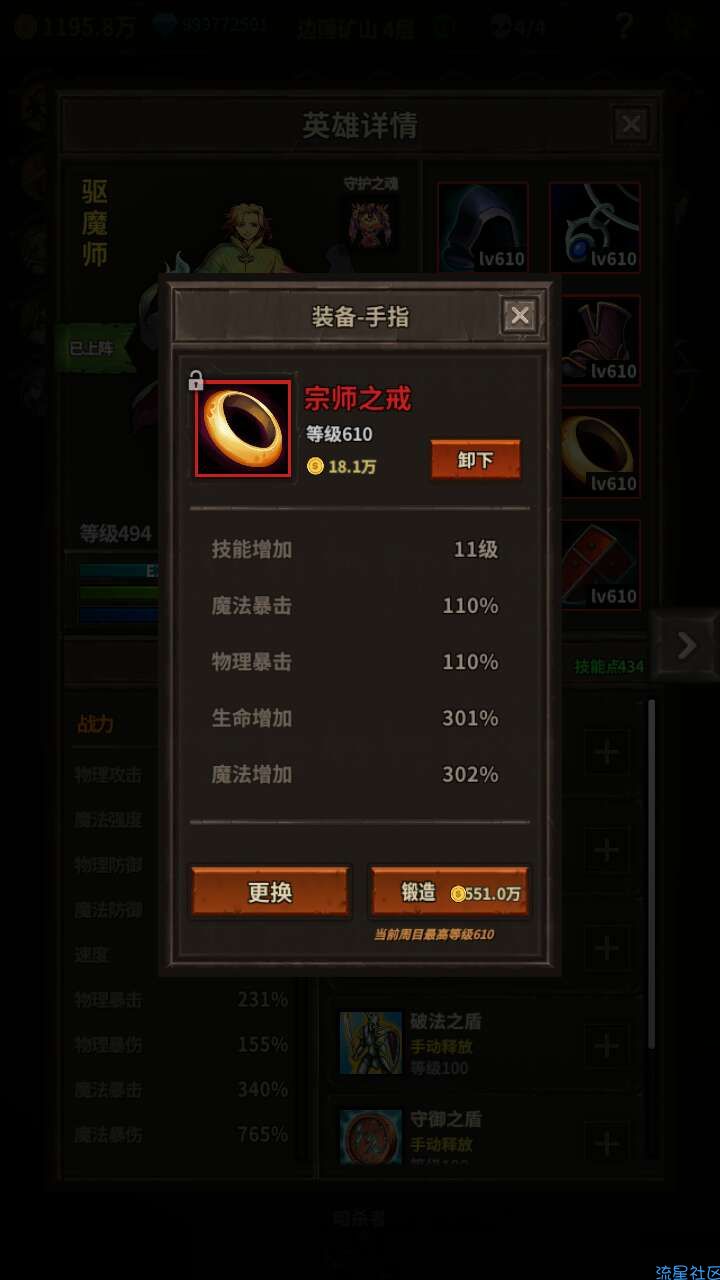Toggle the lock icon on the ring

[x=196, y=380]
